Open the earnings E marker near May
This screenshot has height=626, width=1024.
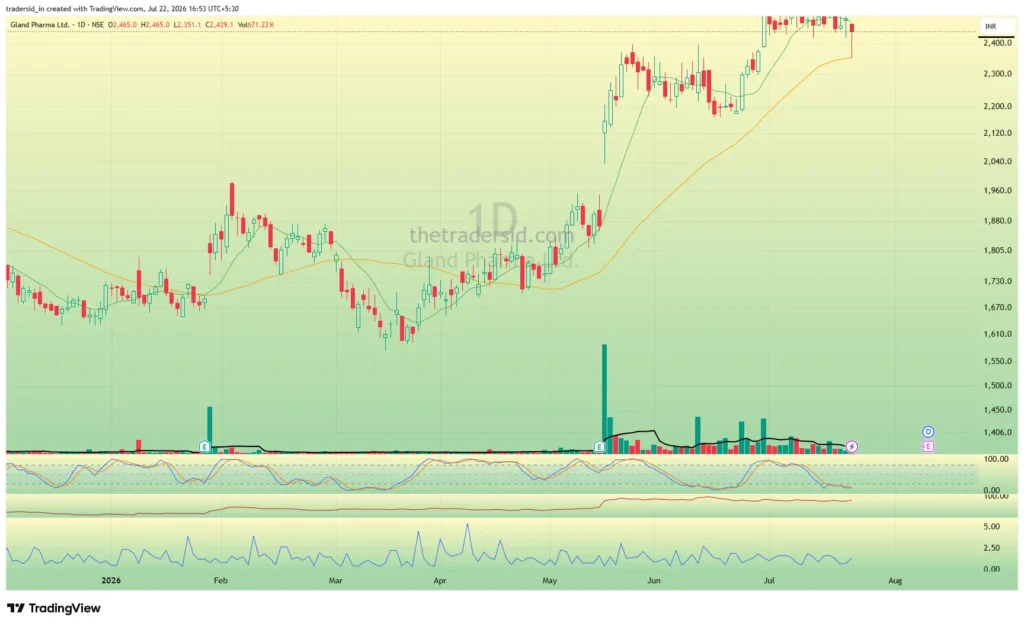[599, 447]
